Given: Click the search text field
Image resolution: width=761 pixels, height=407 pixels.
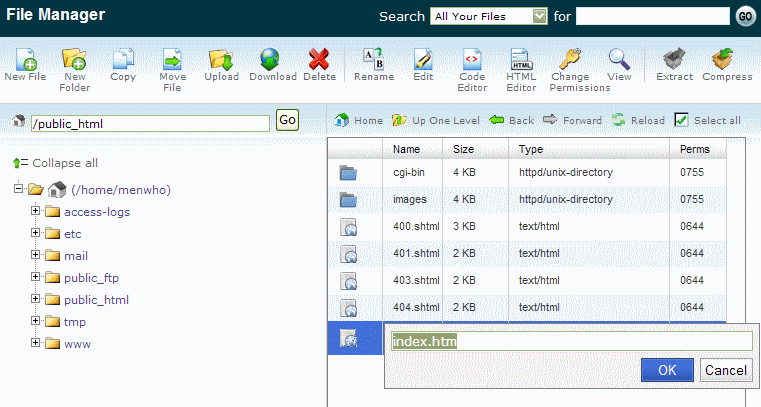Looking at the screenshot, I should [653, 16].
